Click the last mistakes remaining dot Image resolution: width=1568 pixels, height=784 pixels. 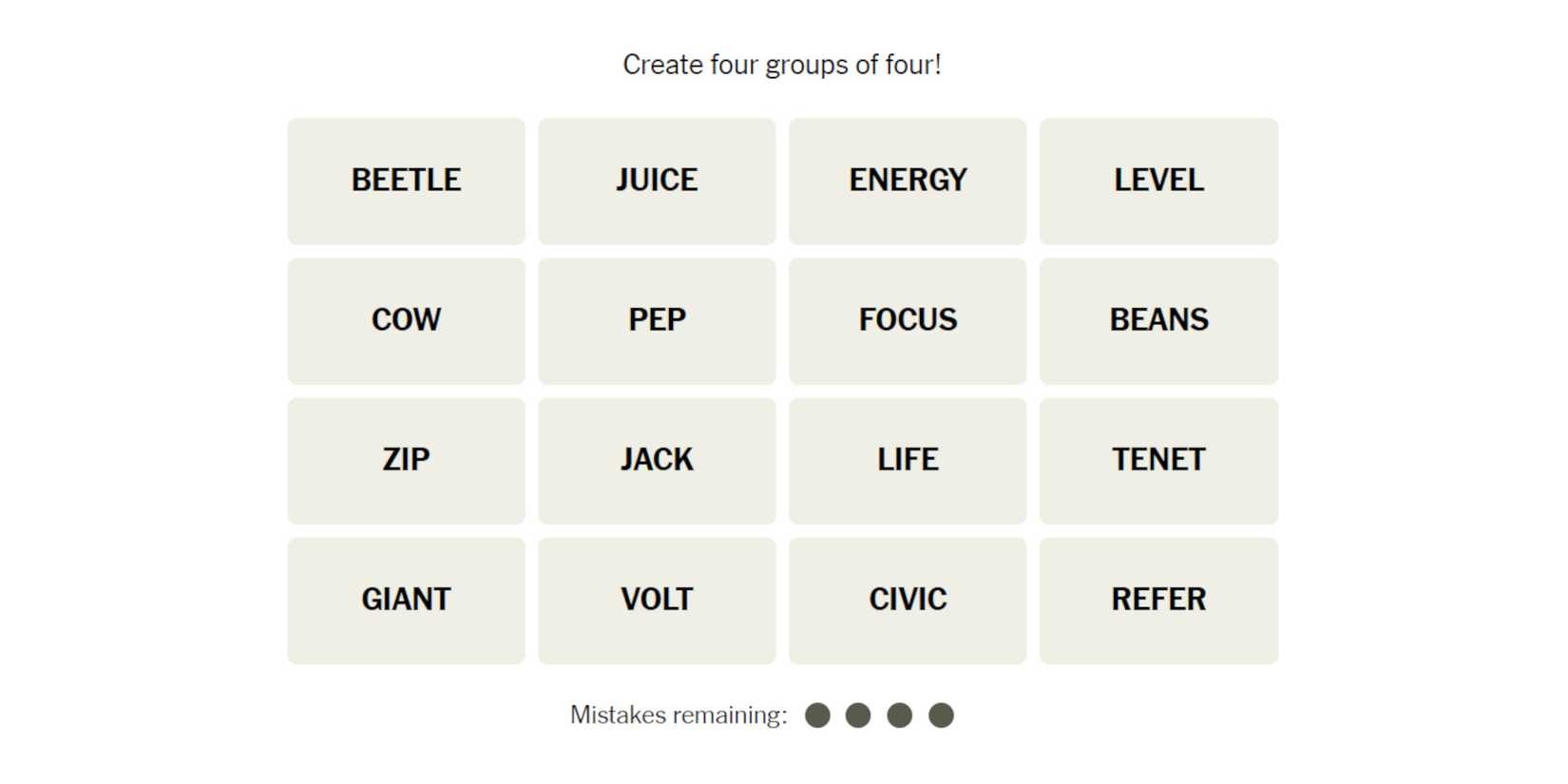941,716
